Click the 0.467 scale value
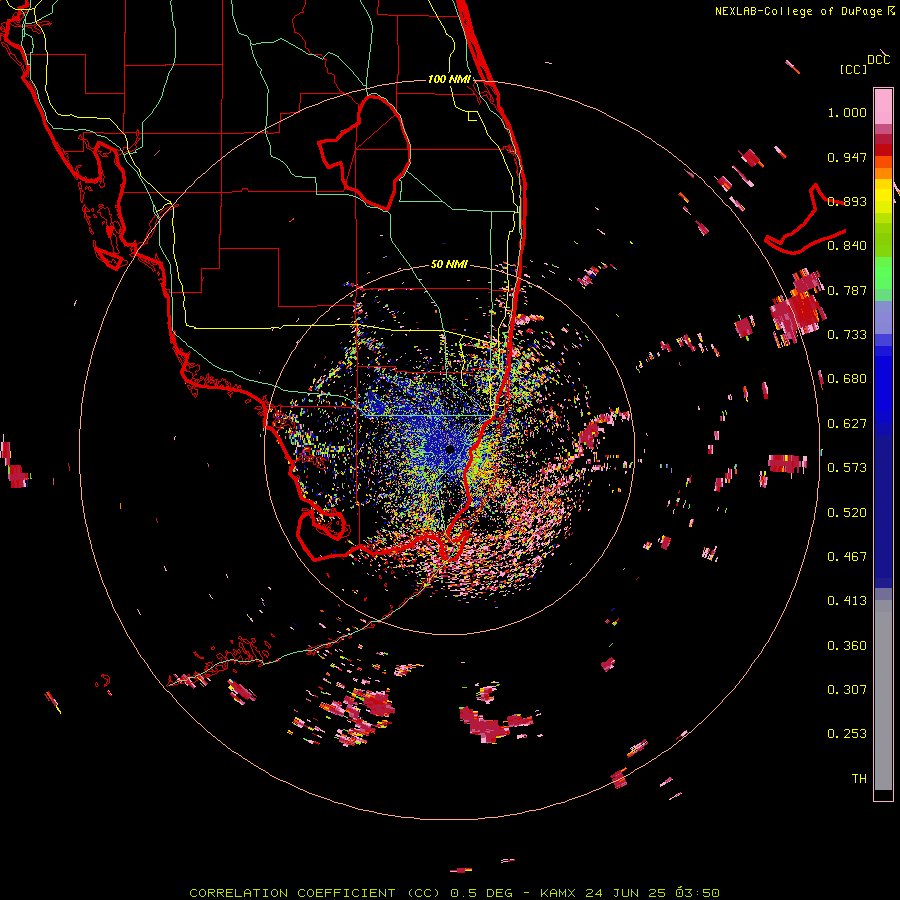This screenshot has height=900, width=900. point(847,557)
